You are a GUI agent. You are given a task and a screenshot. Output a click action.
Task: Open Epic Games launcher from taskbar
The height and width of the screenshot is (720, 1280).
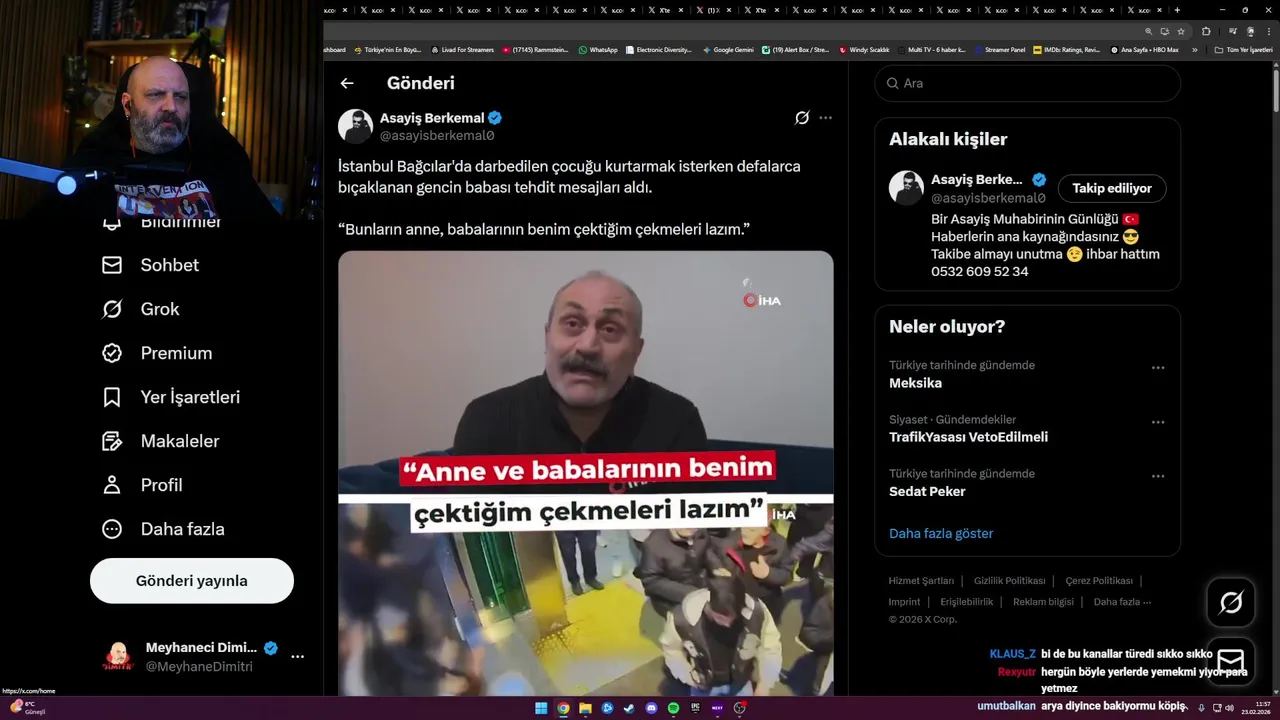tap(695, 708)
